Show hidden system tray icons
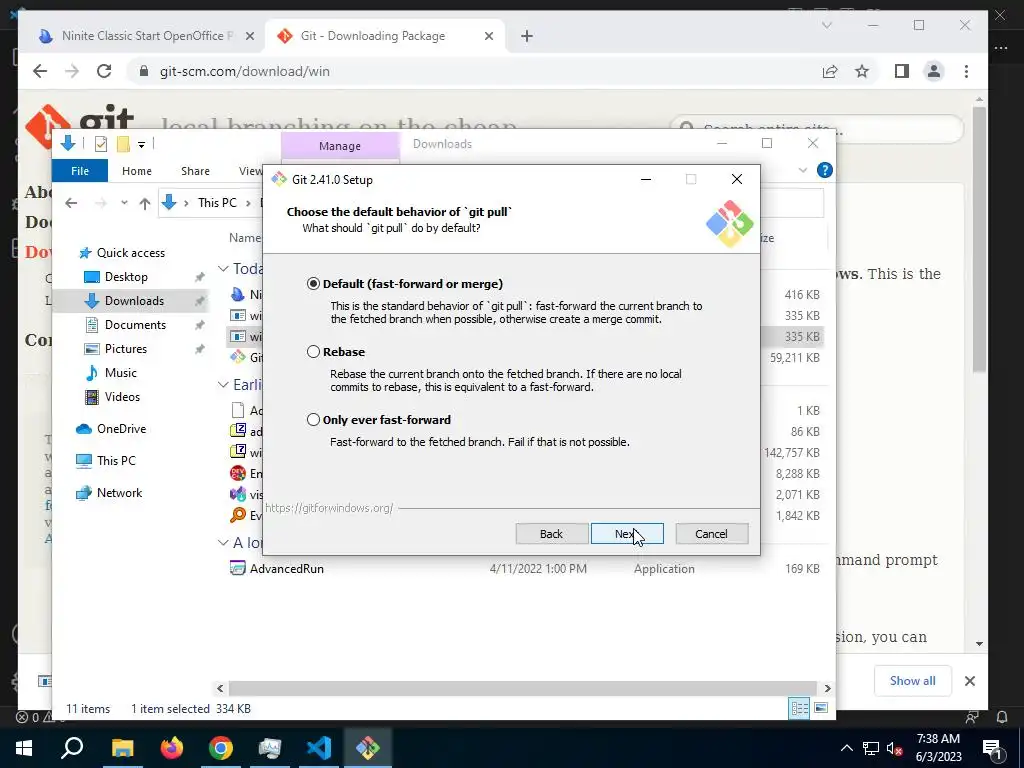This screenshot has width=1024, height=768. tap(846, 748)
